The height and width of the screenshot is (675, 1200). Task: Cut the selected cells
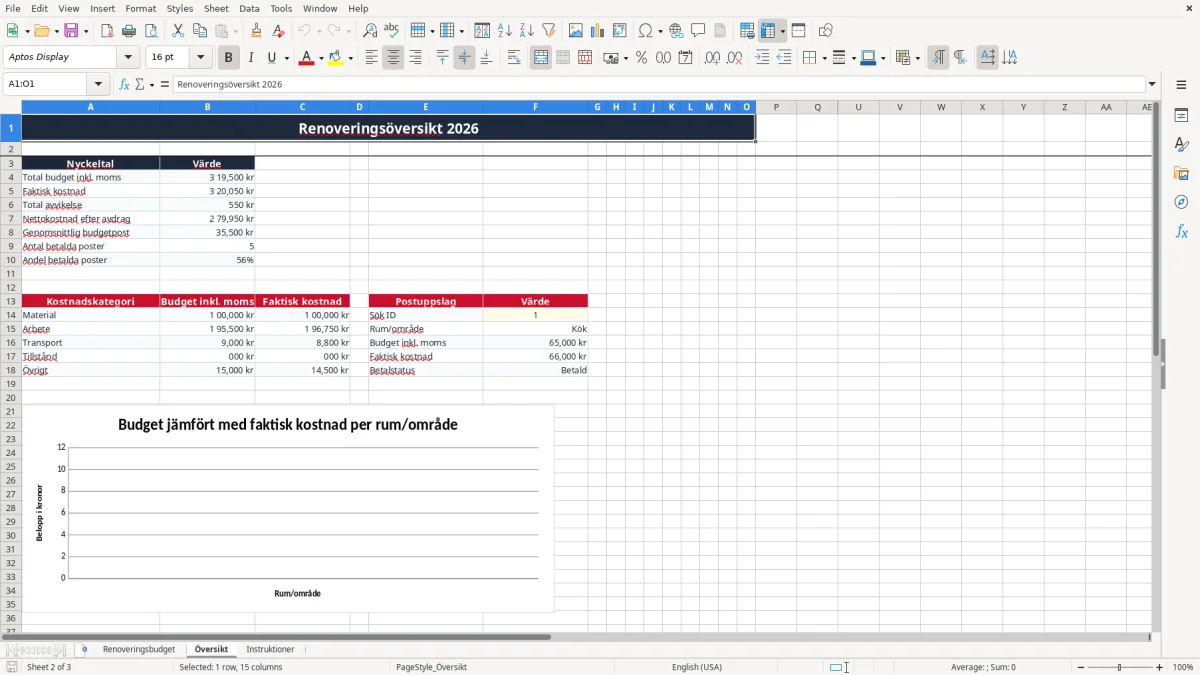click(x=178, y=31)
